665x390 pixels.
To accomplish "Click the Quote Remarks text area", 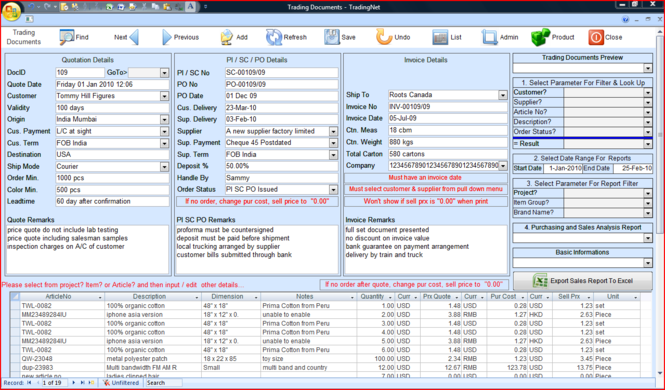I will (88, 249).
